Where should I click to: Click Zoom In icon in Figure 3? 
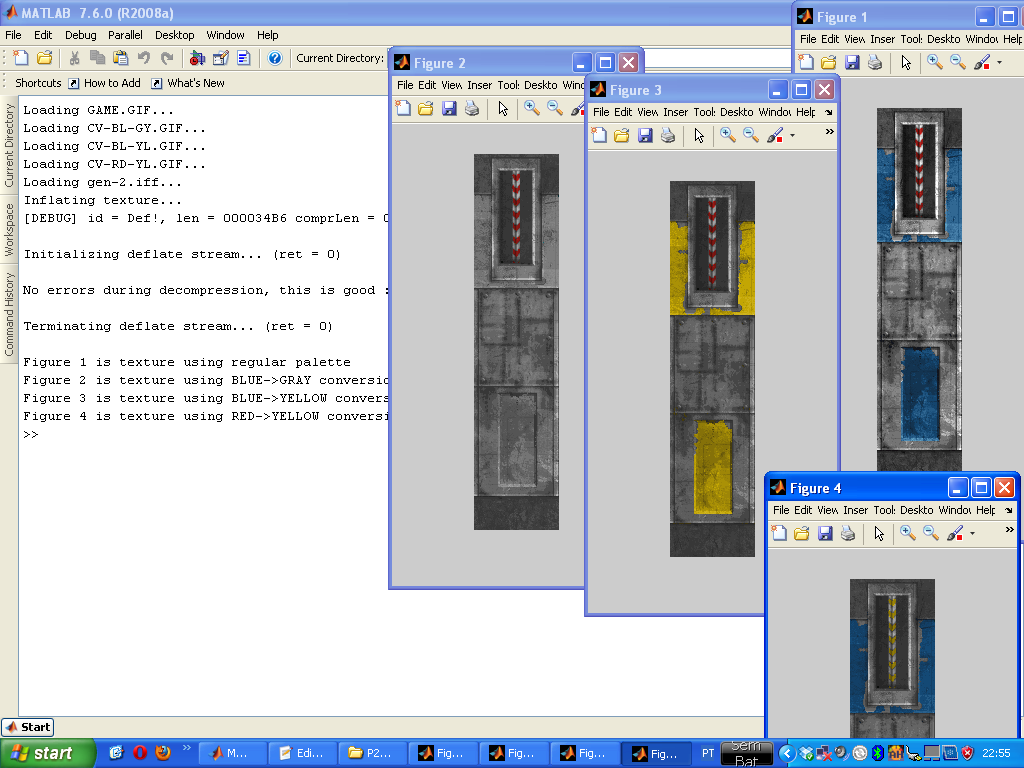point(728,135)
